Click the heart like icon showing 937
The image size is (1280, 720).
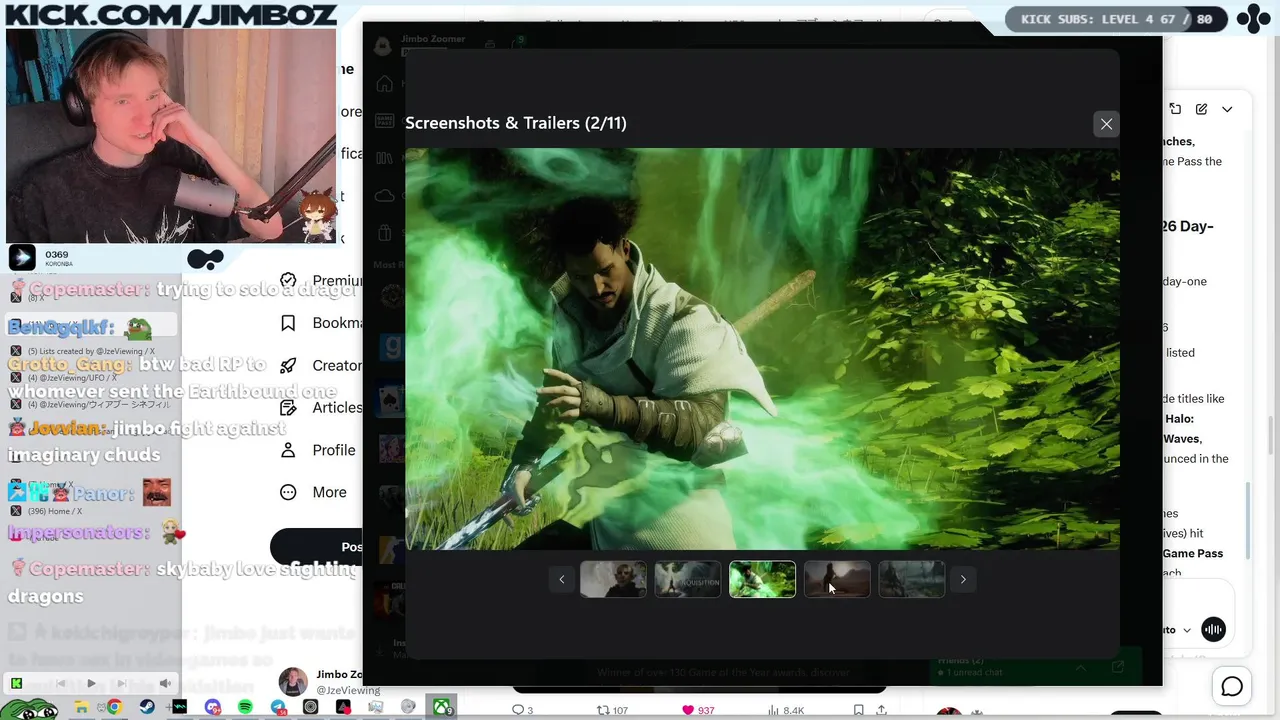pos(688,710)
